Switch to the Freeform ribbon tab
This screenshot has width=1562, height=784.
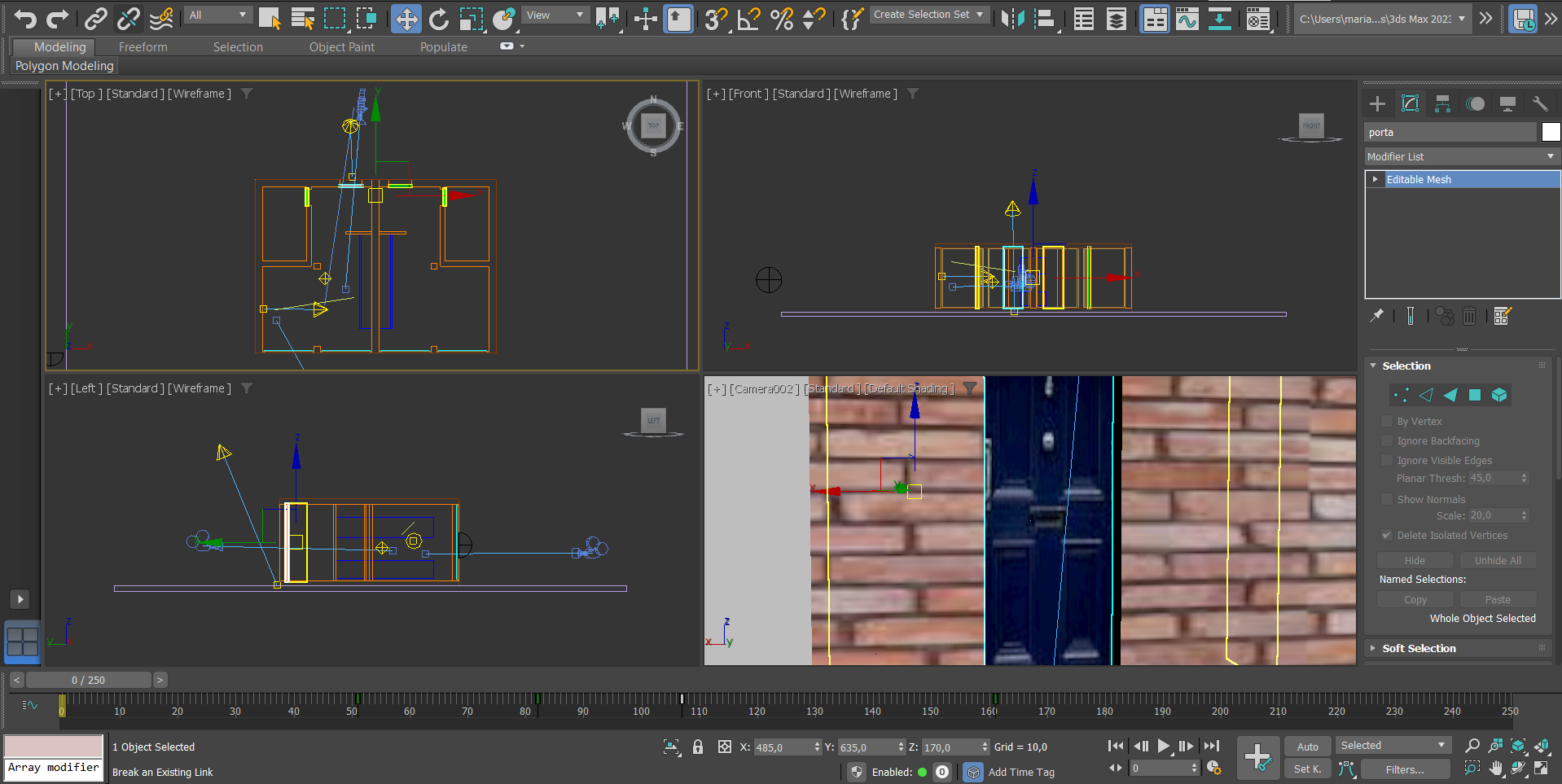143,47
